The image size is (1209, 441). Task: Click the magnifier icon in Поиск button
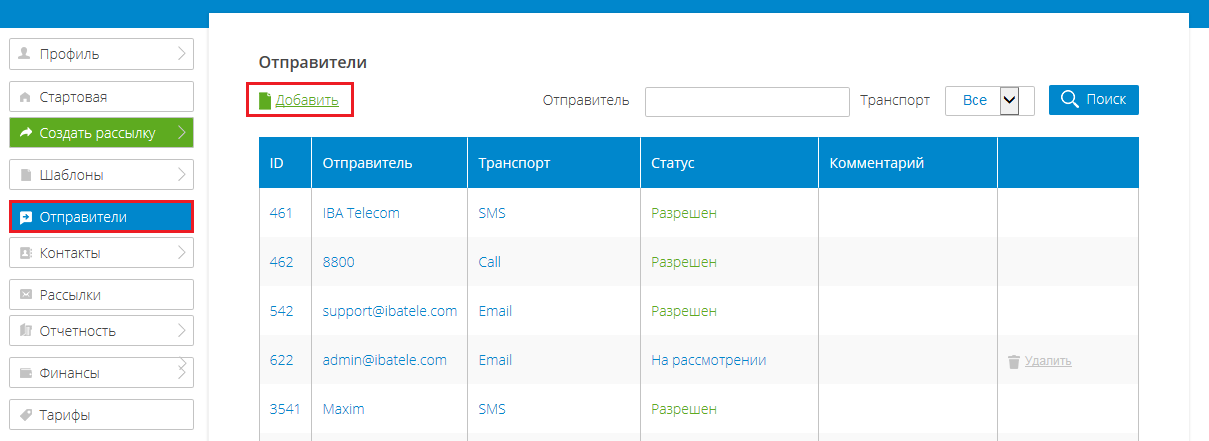[1069, 99]
